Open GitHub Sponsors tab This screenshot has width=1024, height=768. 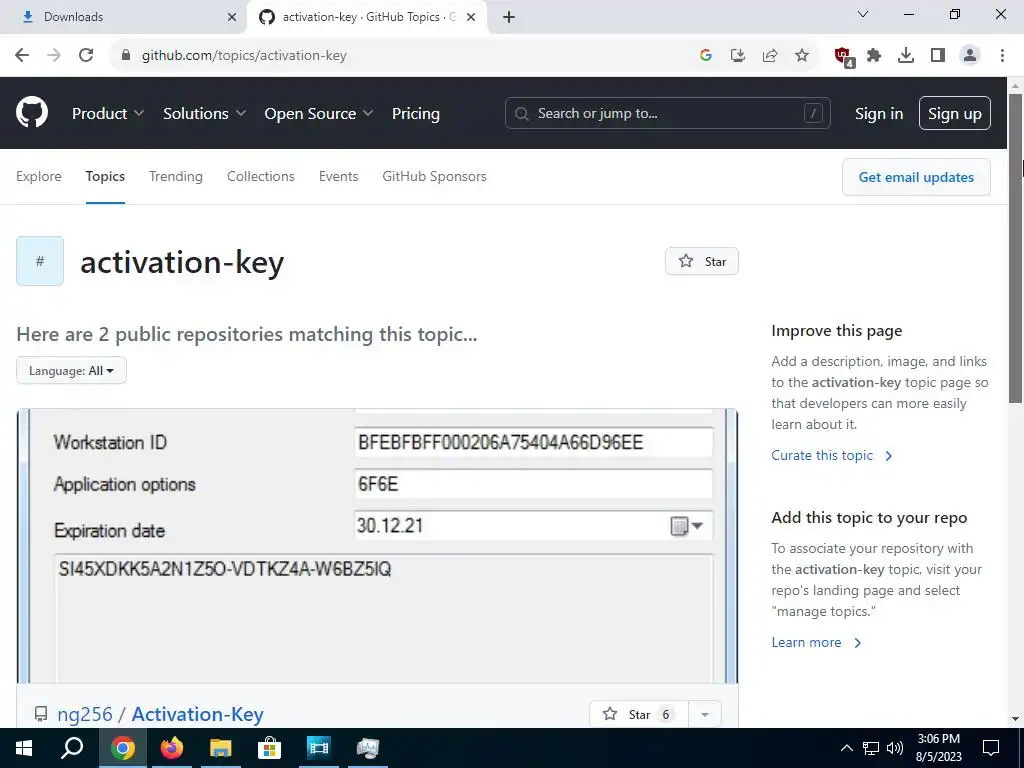[434, 176]
